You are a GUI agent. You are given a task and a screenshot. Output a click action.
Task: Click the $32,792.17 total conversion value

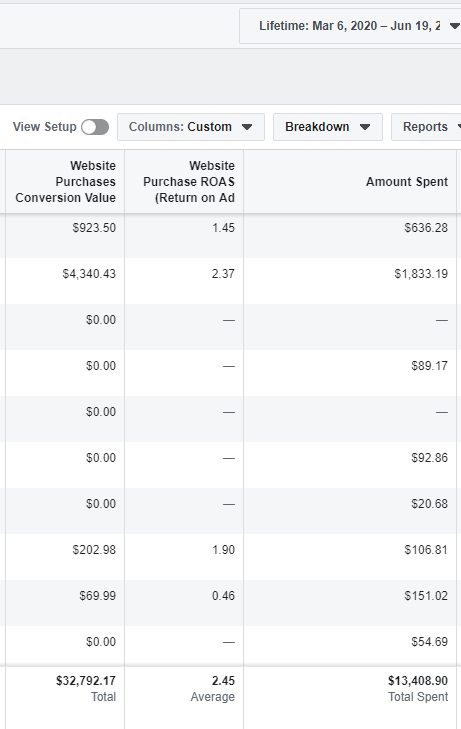click(x=86, y=681)
